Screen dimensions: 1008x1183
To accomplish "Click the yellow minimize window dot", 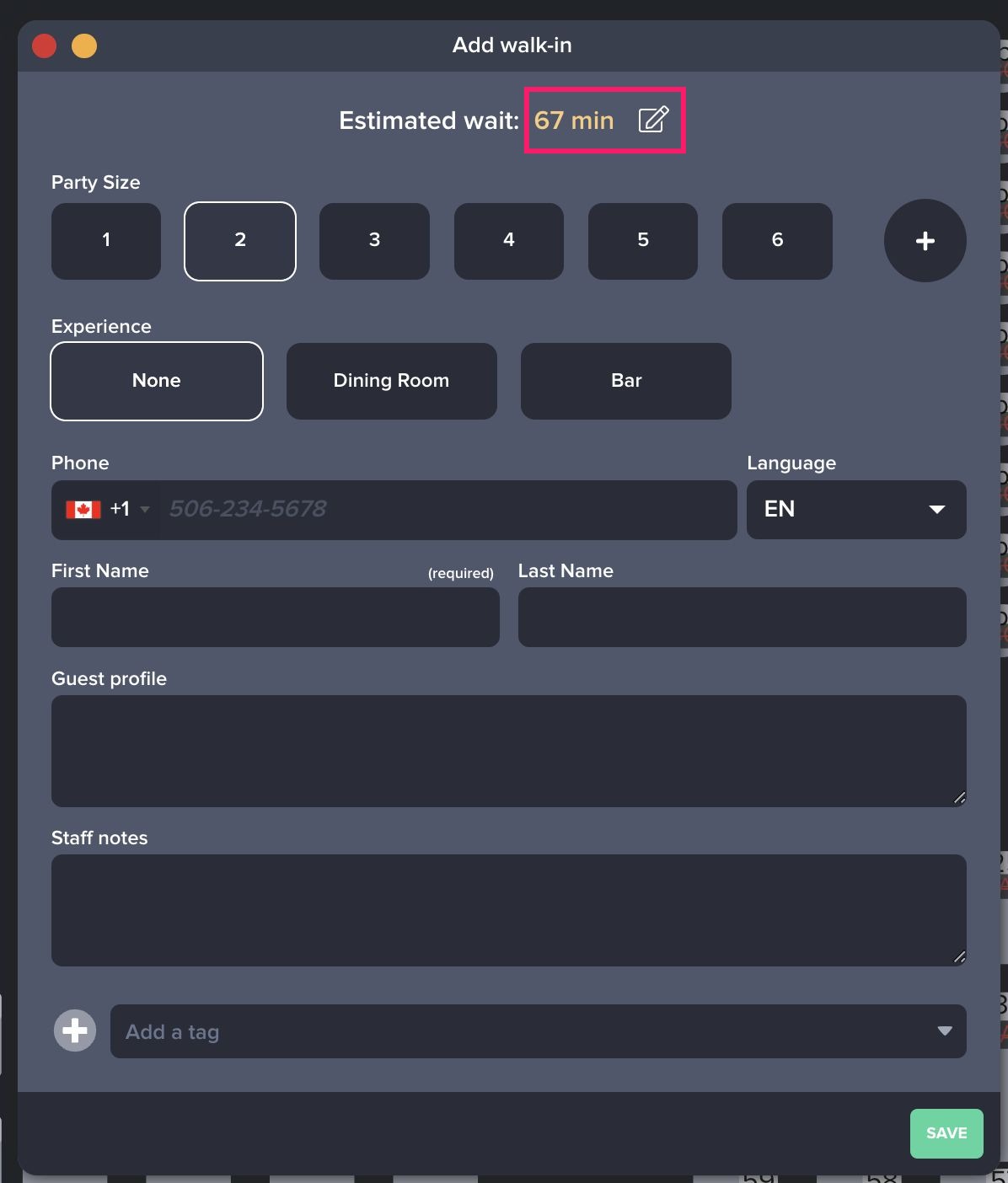I will point(84,45).
